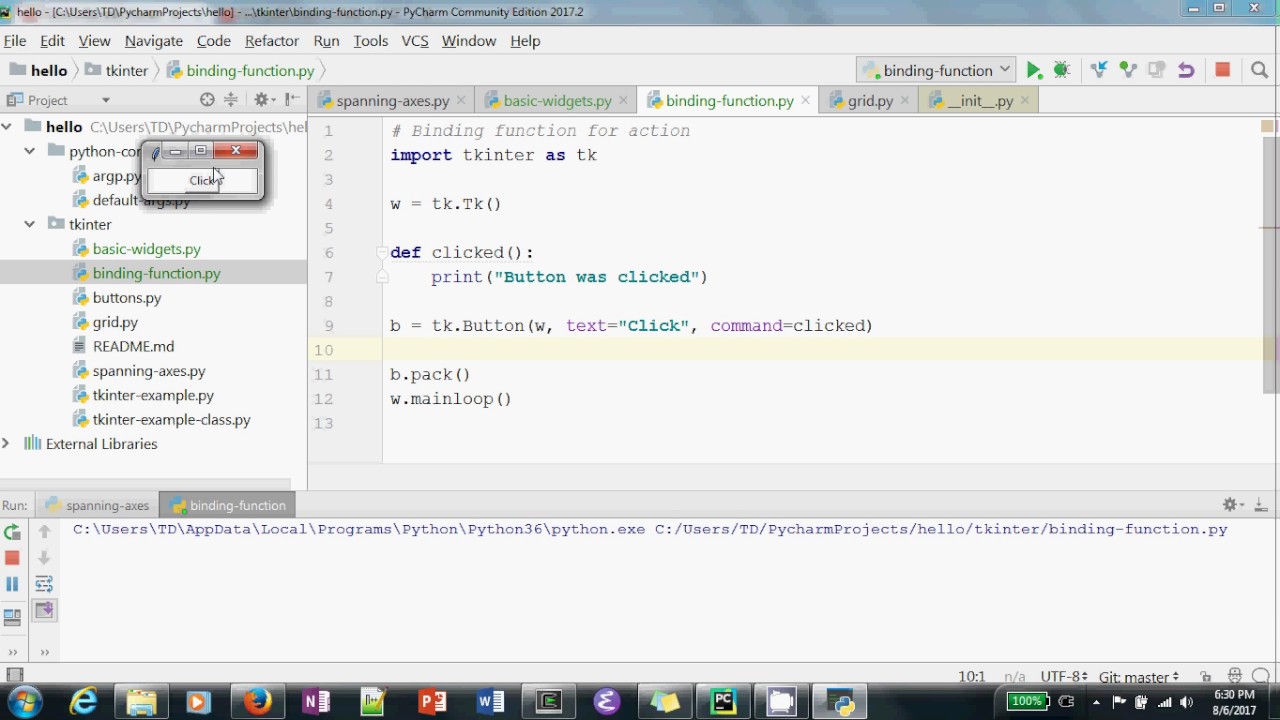This screenshot has height=720, width=1280.
Task: Hide the Run tool window
Action: pos(1260,505)
